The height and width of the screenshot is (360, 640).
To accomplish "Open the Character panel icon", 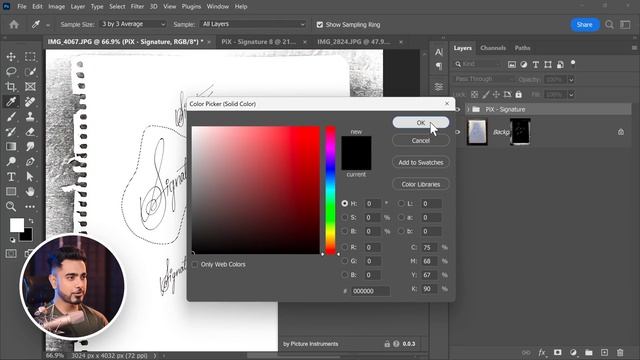I will tap(439, 52).
